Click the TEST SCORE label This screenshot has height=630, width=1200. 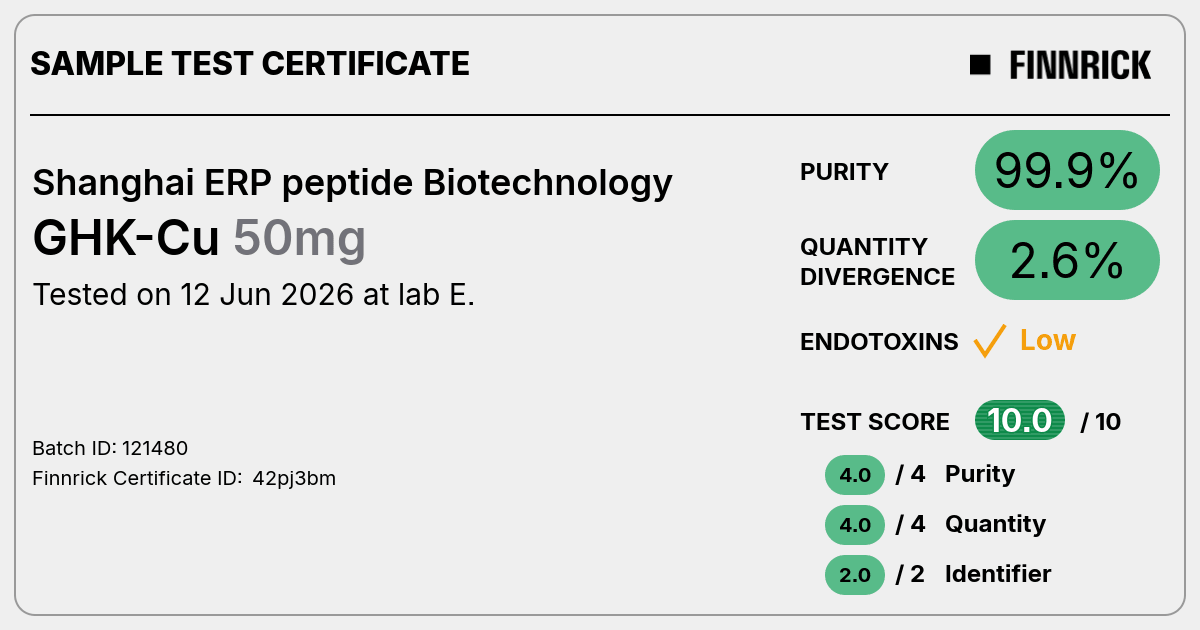[x=875, y=422]
